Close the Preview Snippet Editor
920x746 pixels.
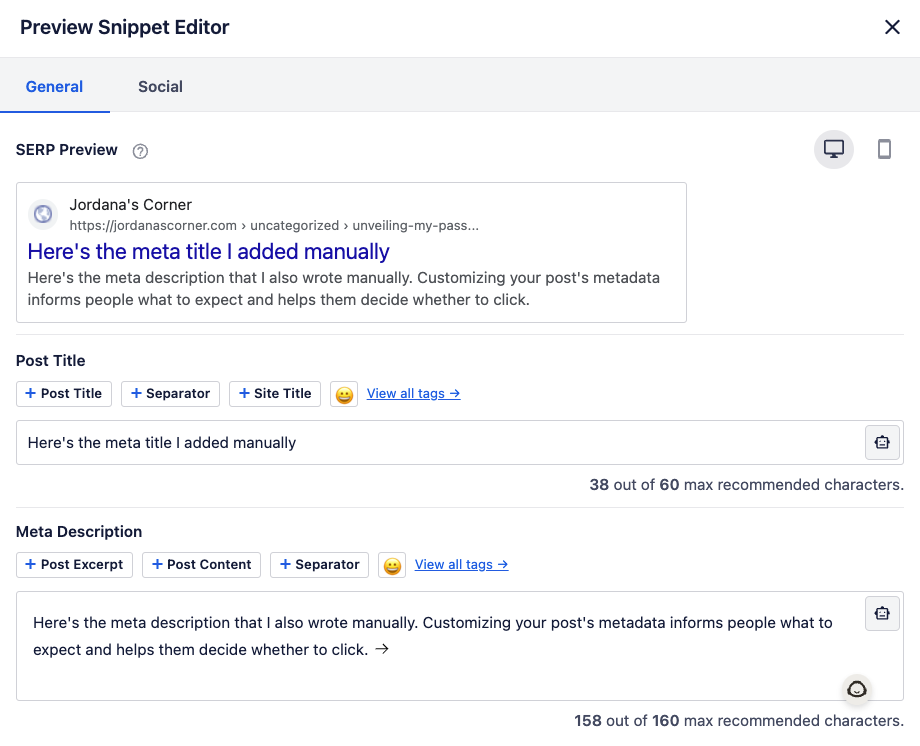click(892, 27)
